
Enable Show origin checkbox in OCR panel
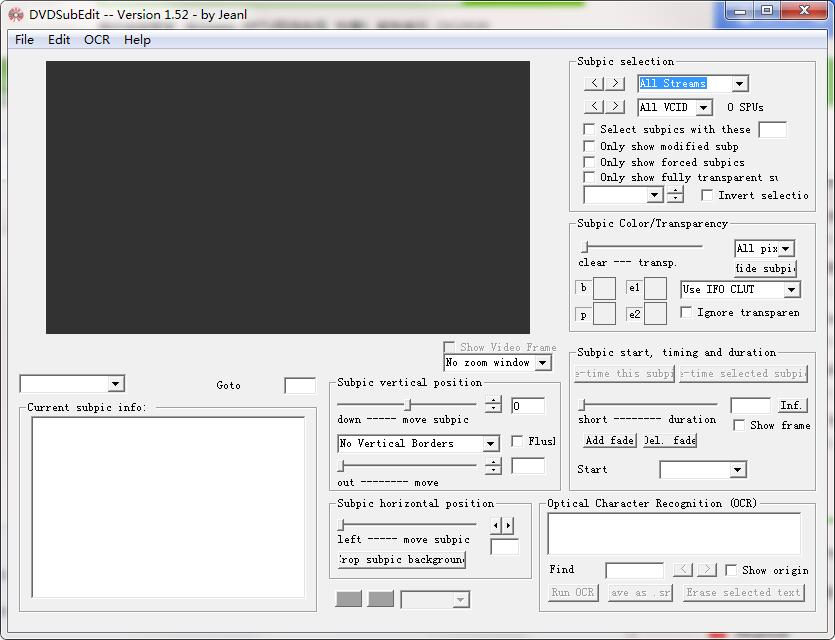pos(731,570)
